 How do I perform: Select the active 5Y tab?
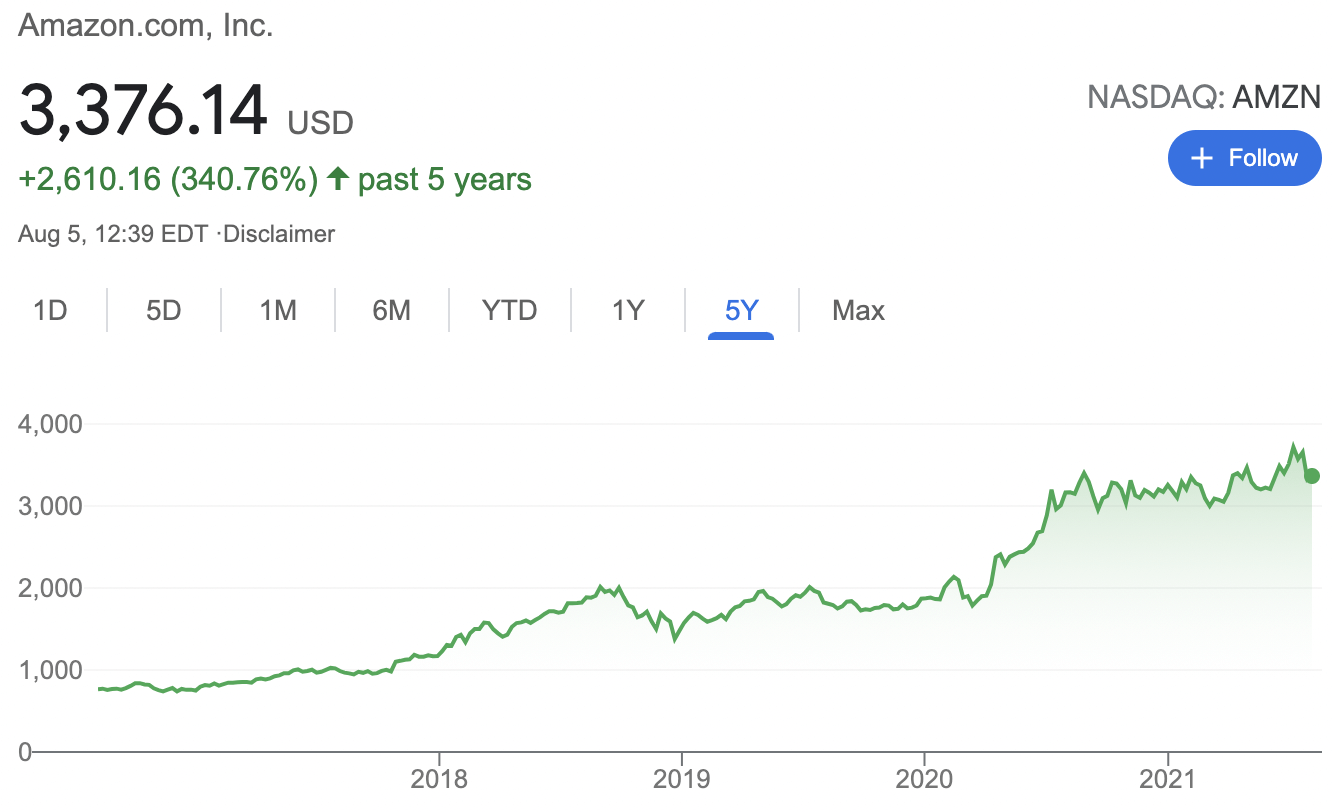point(742,310)
